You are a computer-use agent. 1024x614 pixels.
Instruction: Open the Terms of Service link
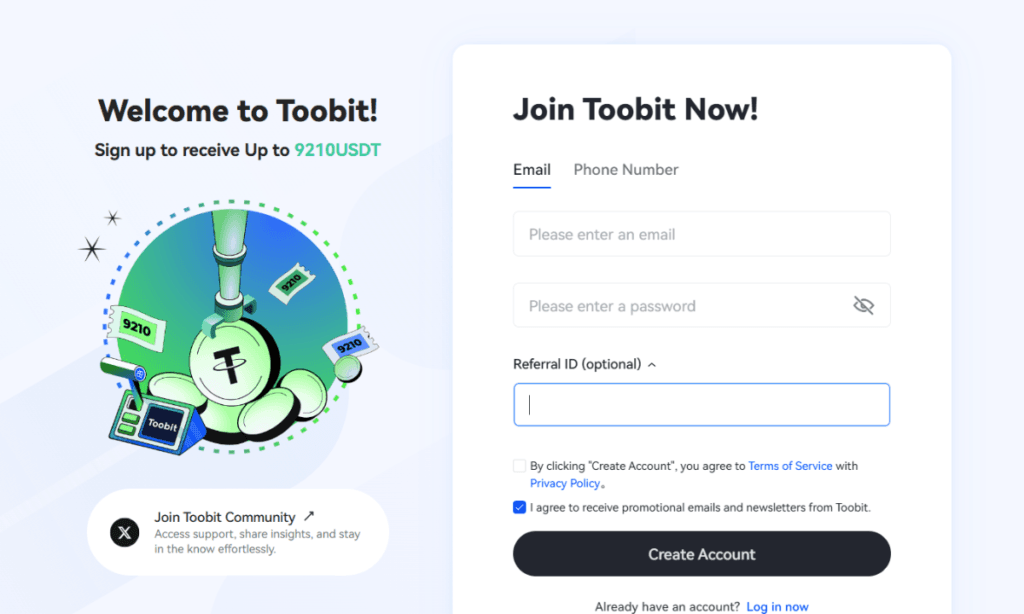(x=790, y=465)
